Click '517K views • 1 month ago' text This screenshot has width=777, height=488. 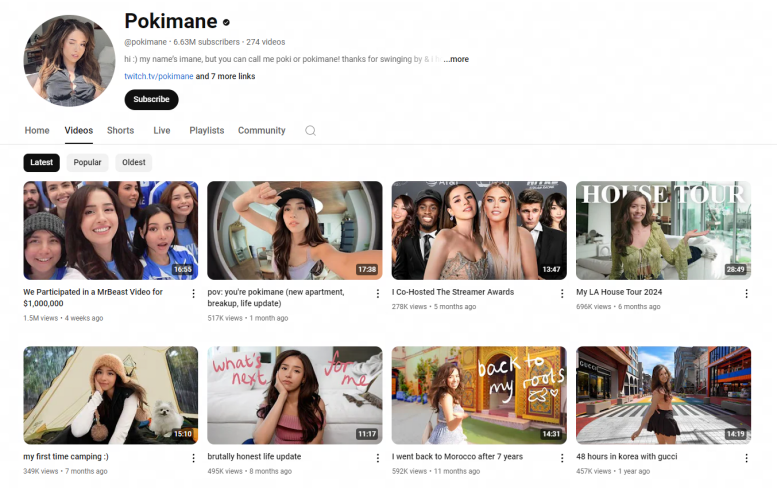[x=248, y=318]
